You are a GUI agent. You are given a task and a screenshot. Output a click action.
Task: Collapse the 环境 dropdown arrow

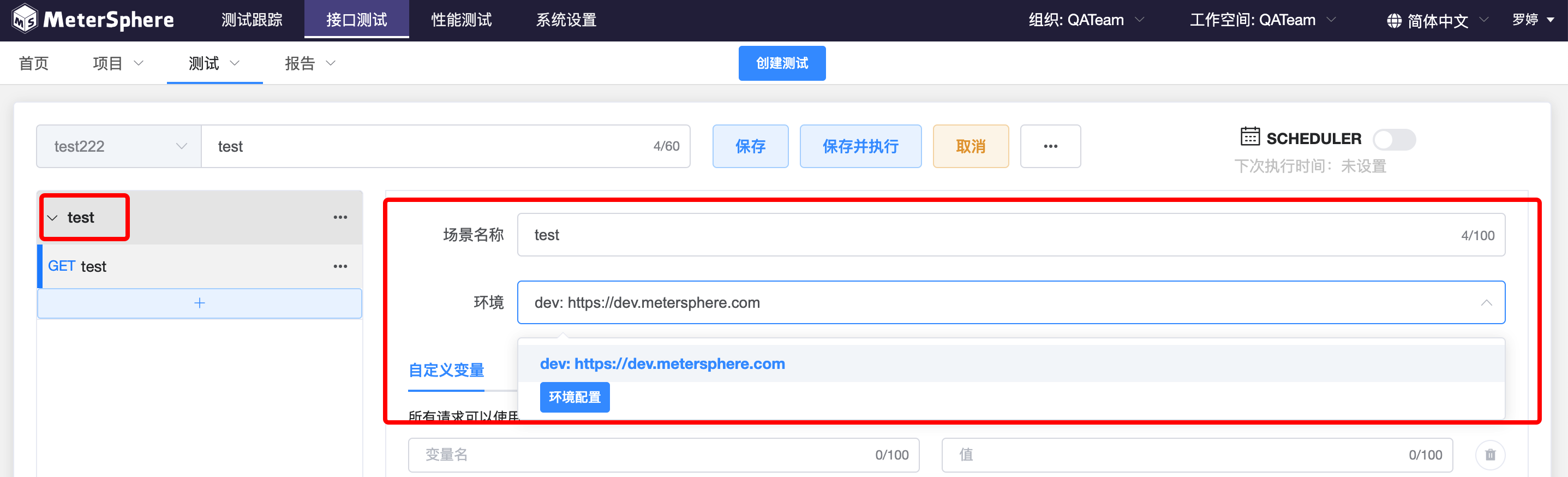pos(1486,303)
